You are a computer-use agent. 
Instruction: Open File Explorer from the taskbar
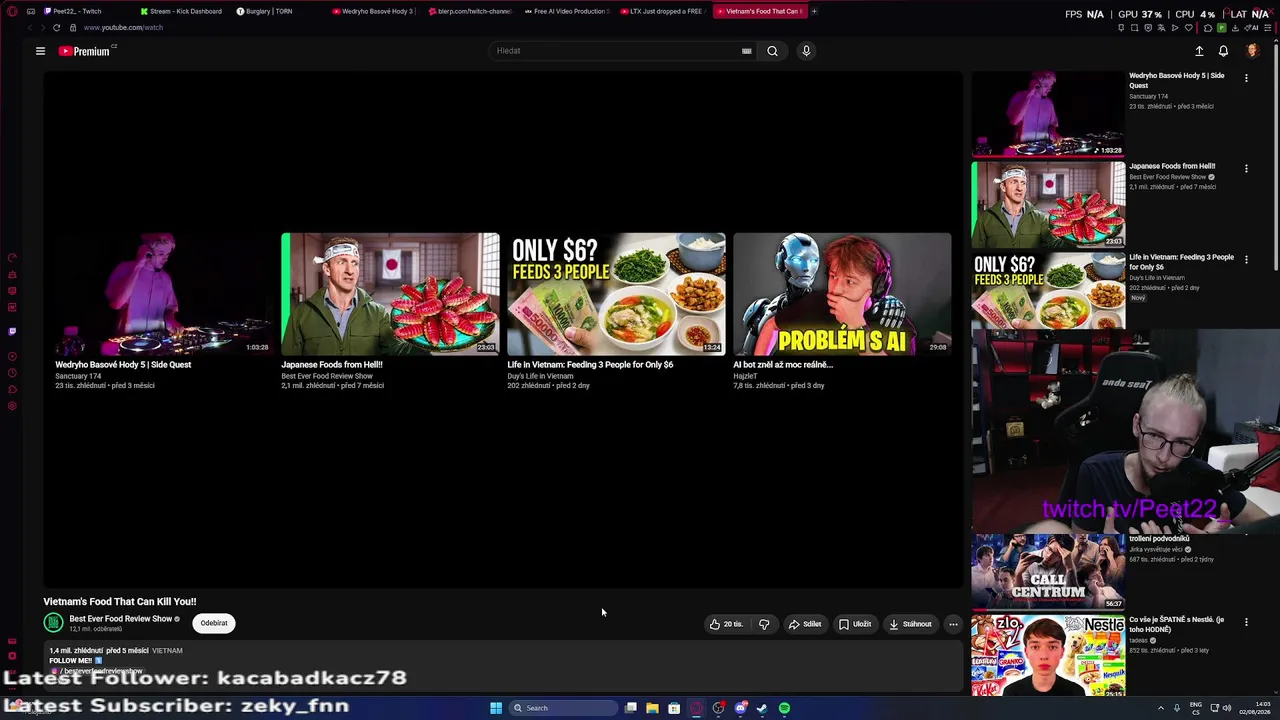click(652, 708)
